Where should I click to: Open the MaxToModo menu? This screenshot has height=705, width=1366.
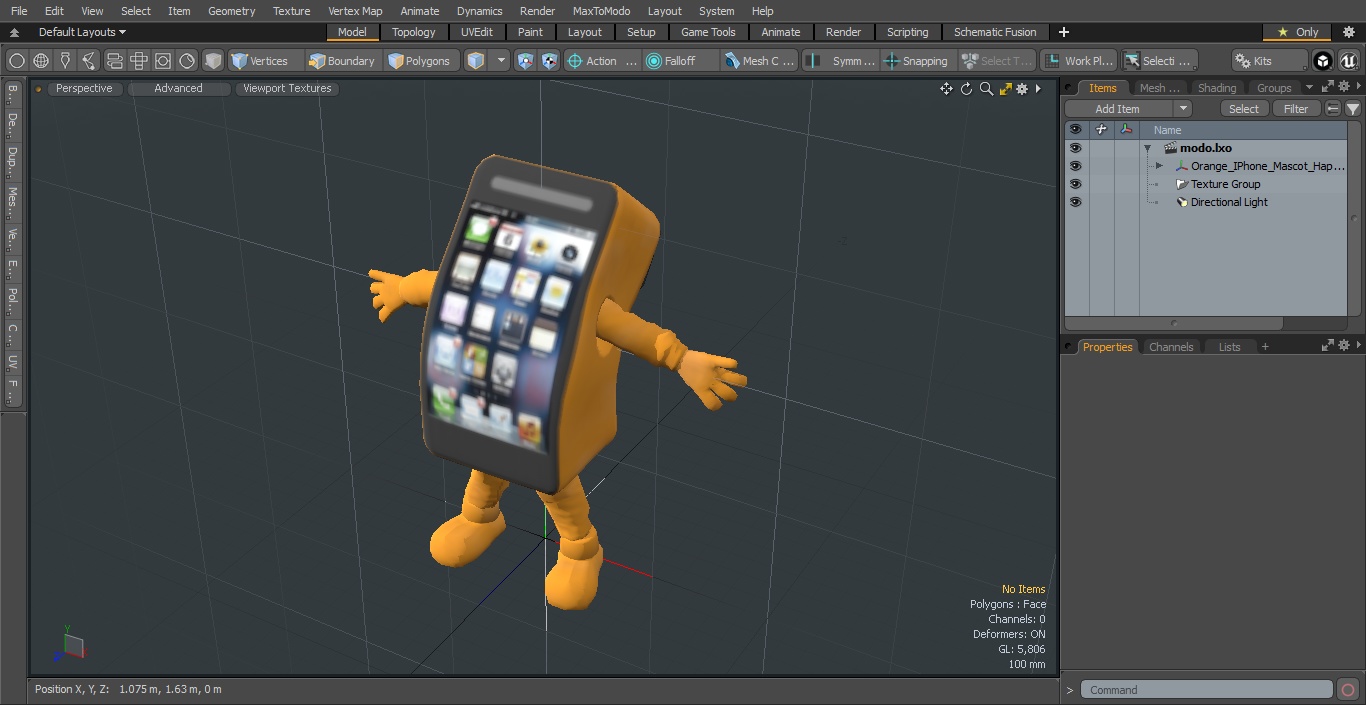point(601,11)
